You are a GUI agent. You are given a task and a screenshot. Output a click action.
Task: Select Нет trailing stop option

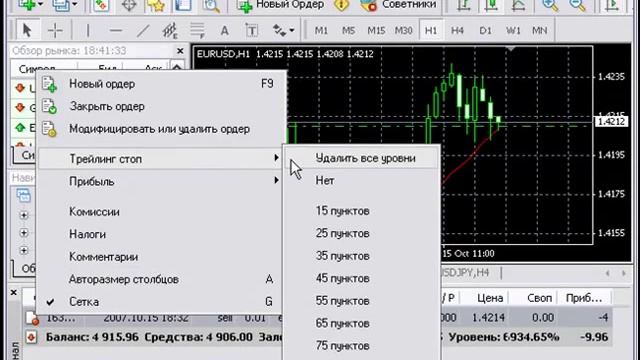coord(362,180)
